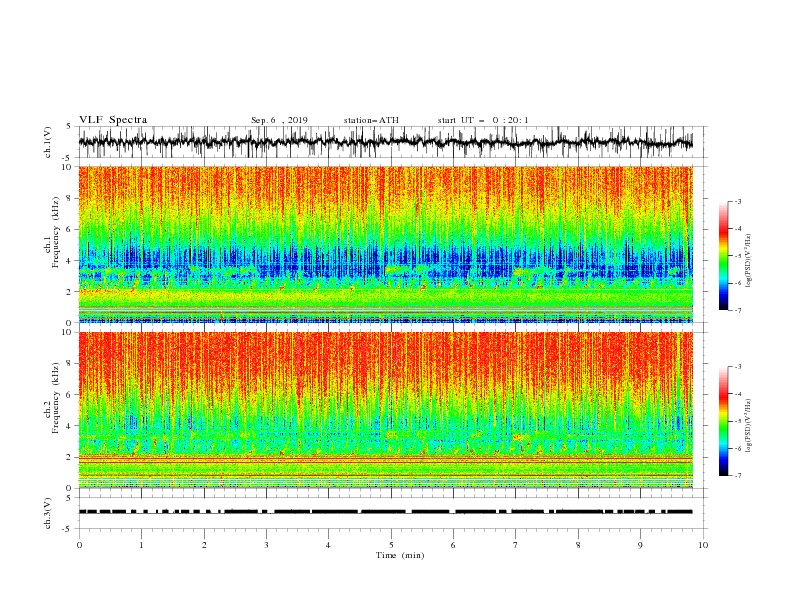This screenshot has width=792, height=612.
Task: Click the date text 'Sep. 6 , 2019'
Action: point(279,120)
